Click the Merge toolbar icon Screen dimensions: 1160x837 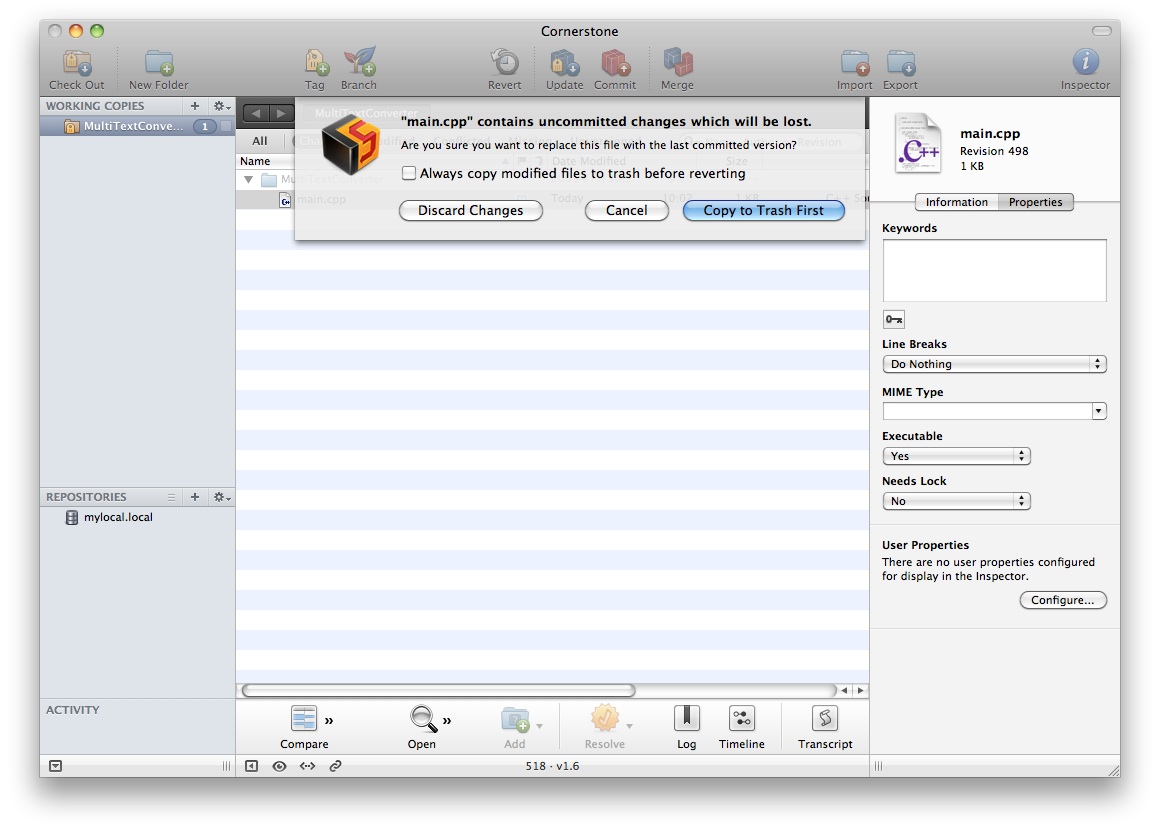point(678,63)
